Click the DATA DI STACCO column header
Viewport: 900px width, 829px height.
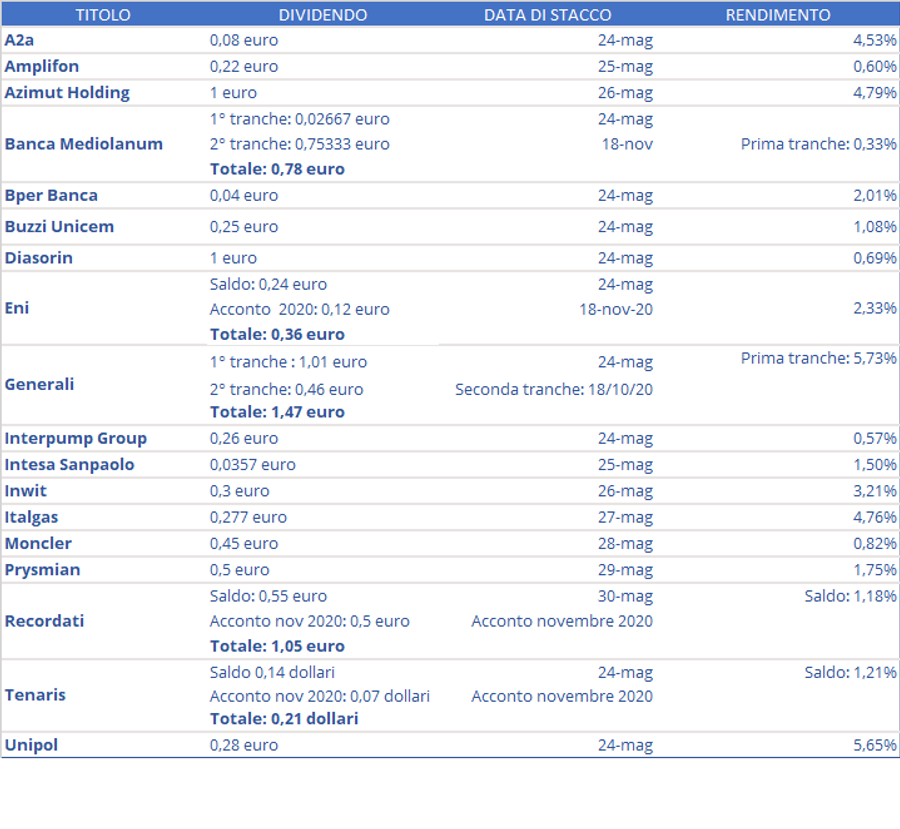click(x=548, y=15)
